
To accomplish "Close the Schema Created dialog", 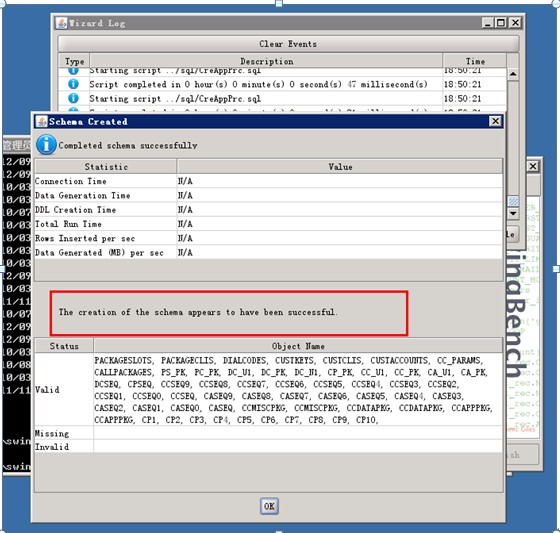I will pos(495,121).
